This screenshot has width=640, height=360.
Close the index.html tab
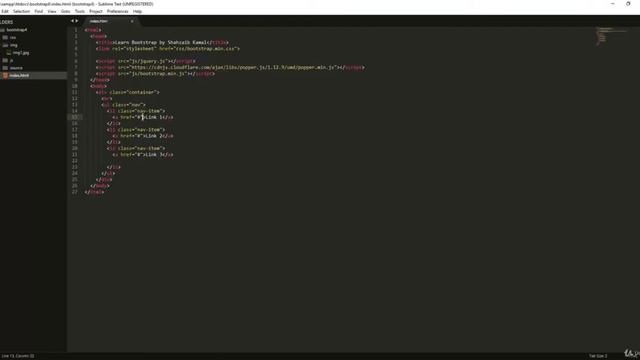tap(132, 21)
